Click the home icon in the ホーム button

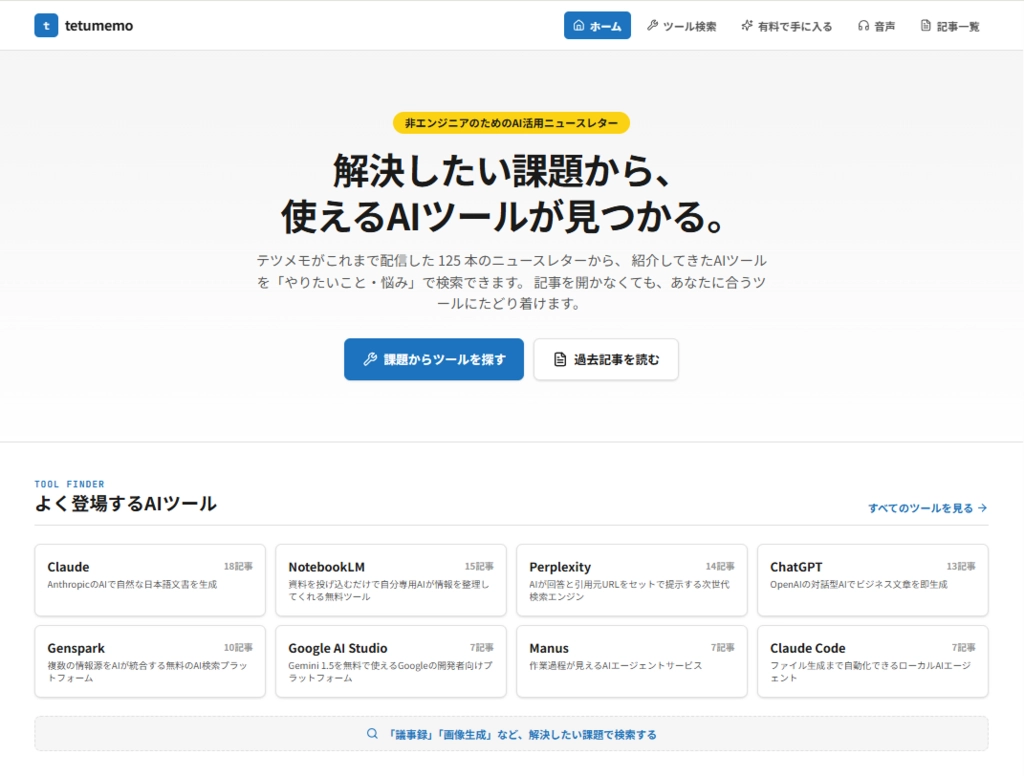pos(579,25)
